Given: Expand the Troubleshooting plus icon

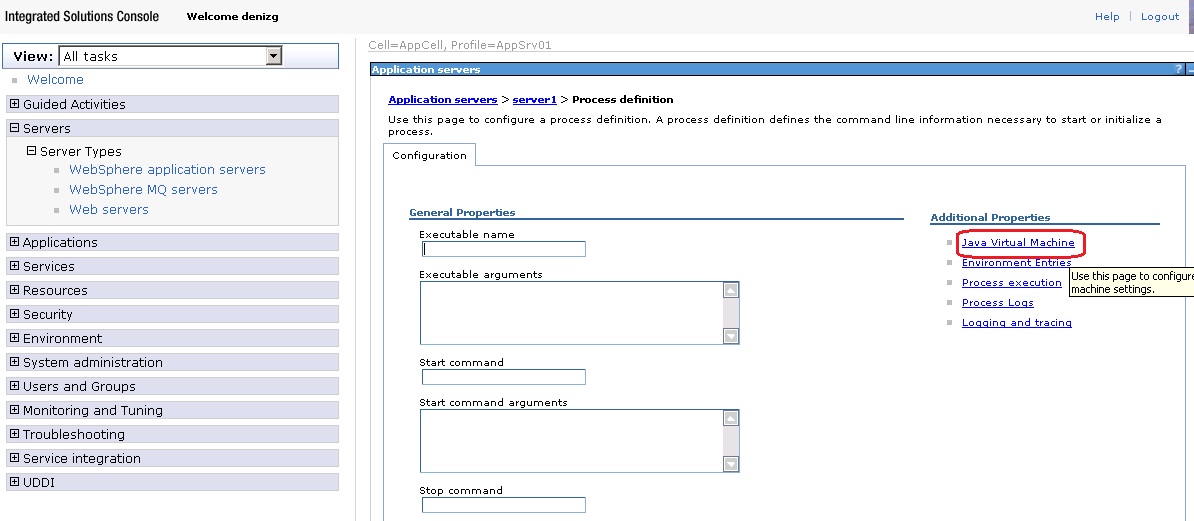Looking at the screenshot, I should 14,434.
